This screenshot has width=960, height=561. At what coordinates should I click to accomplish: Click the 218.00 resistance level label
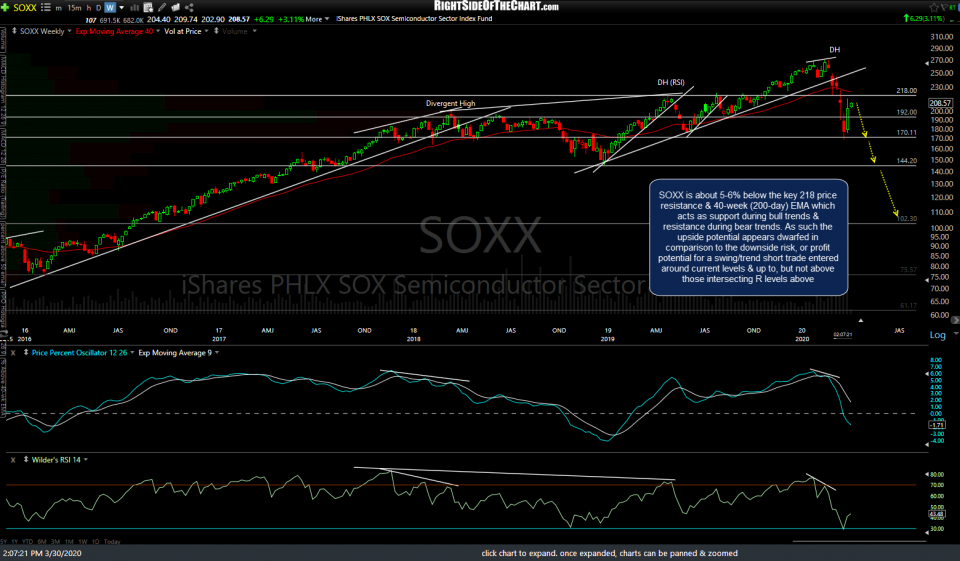[x=907, y=91]
